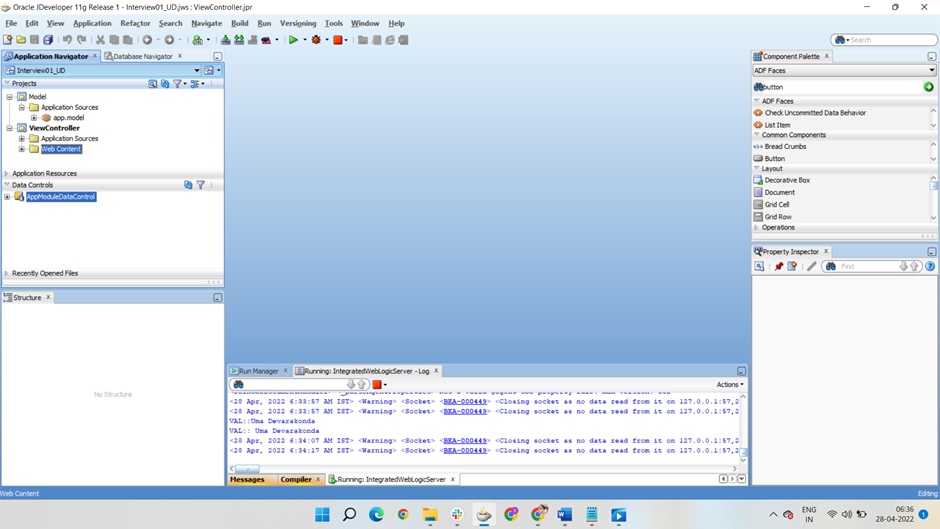
Task: Click the Back navigation arrow icon
Action: (147, 40)
